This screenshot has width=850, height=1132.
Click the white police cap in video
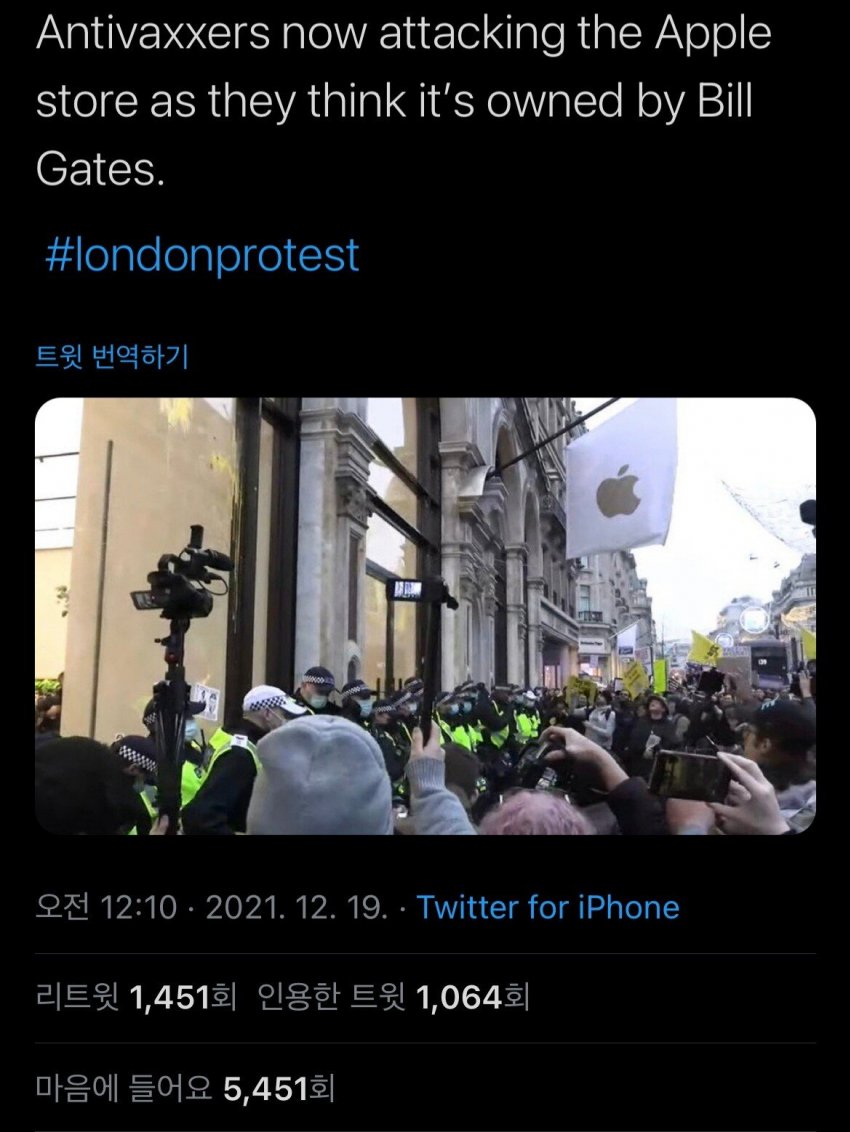(273, 700)
